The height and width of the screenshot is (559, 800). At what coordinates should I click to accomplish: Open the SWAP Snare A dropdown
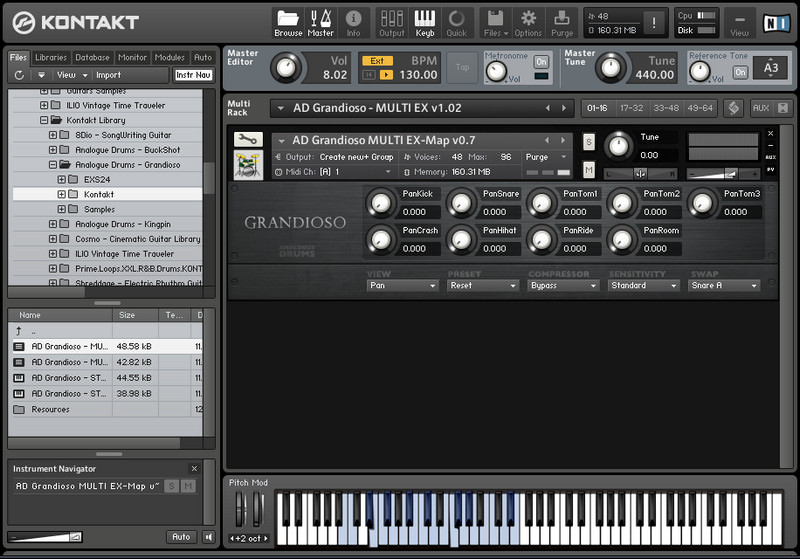[725, 286]
